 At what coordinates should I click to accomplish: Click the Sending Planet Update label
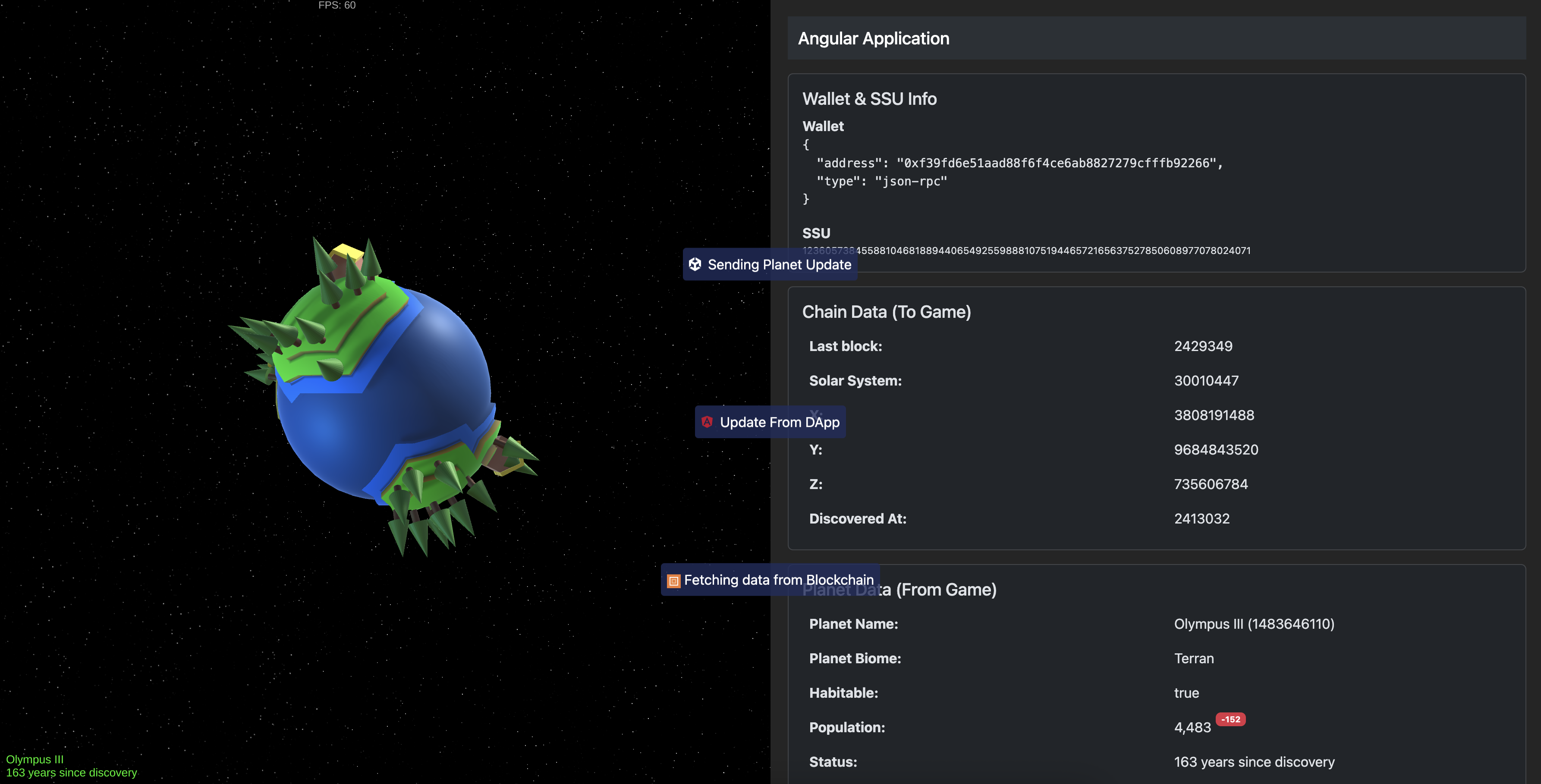coord(779,264)
